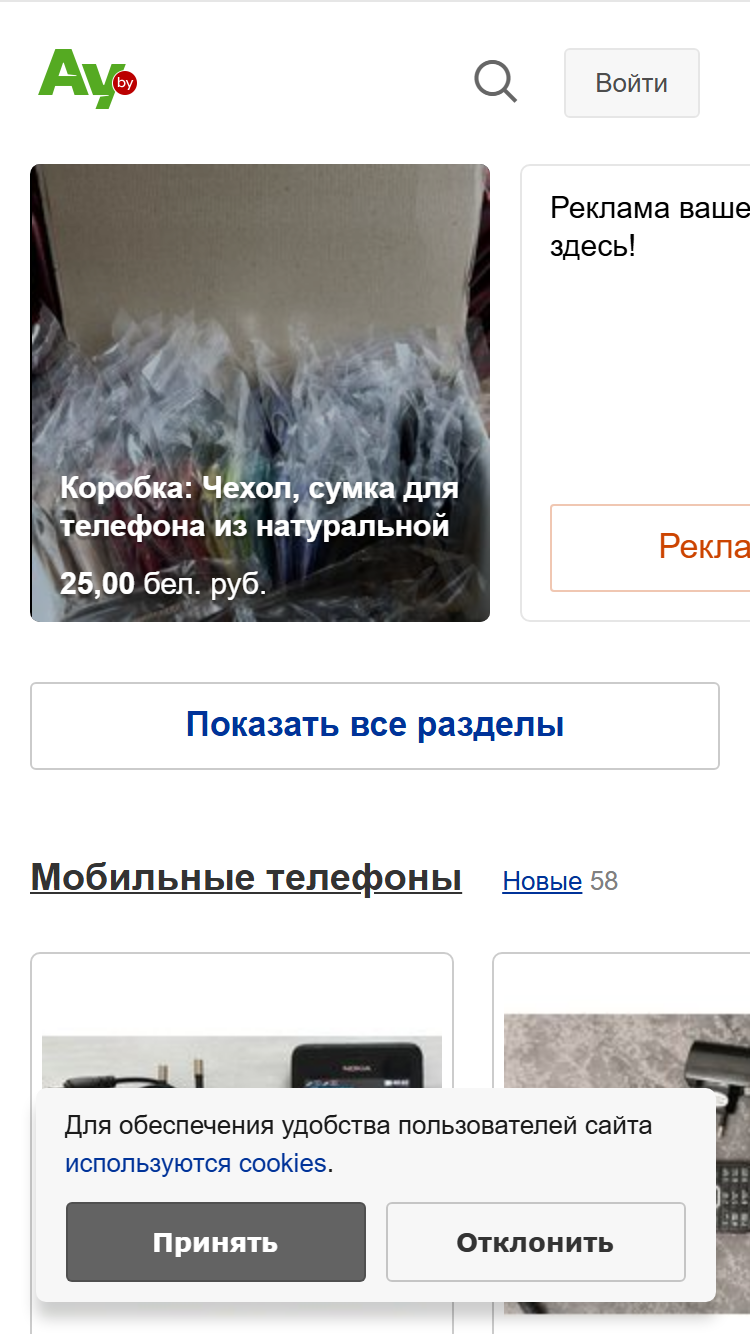Click the здесь! ad text
The width and height of the screenshot is (750, 1334).
(x=593, y=246)
